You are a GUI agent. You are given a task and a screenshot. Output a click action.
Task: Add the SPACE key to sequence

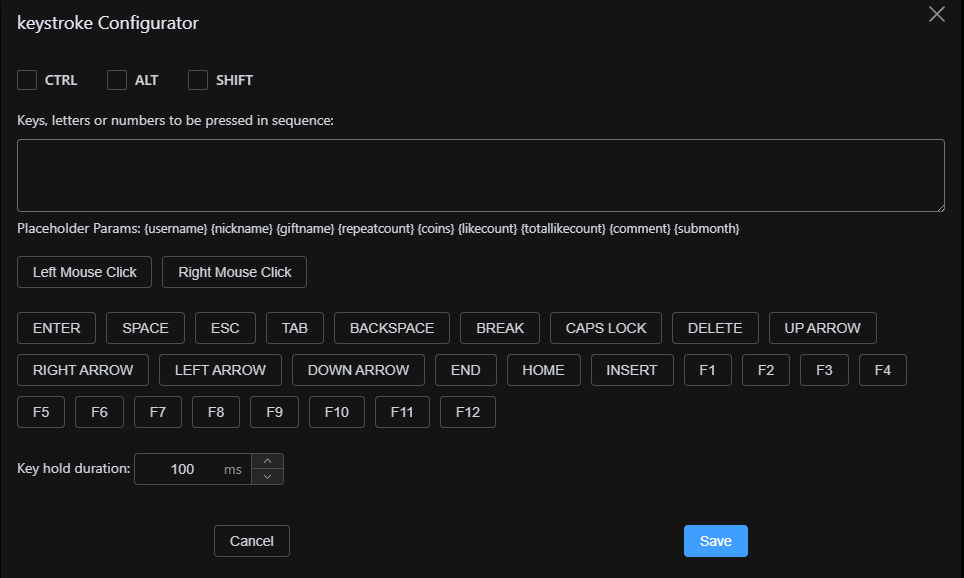pos(145,328)
